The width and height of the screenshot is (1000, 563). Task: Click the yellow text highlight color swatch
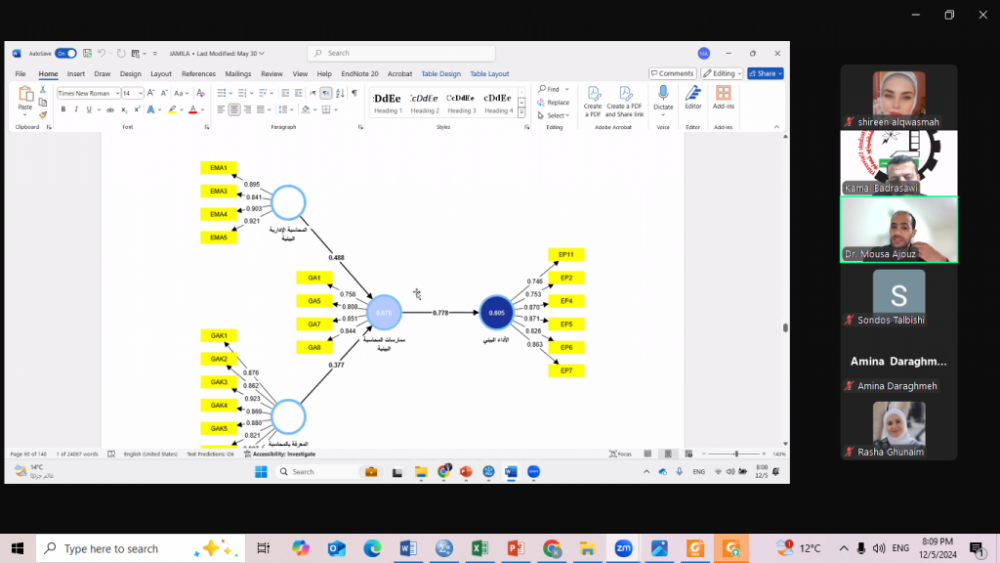click(x=172, y=110)
